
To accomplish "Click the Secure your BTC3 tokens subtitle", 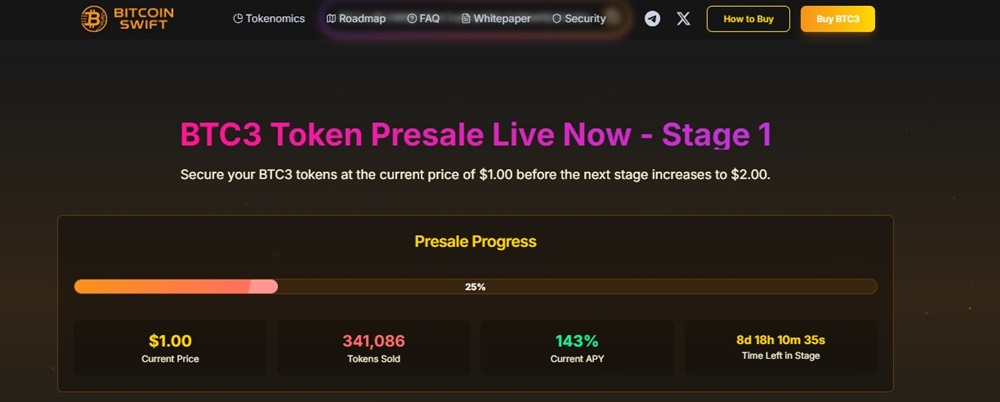I will (475, 175).
